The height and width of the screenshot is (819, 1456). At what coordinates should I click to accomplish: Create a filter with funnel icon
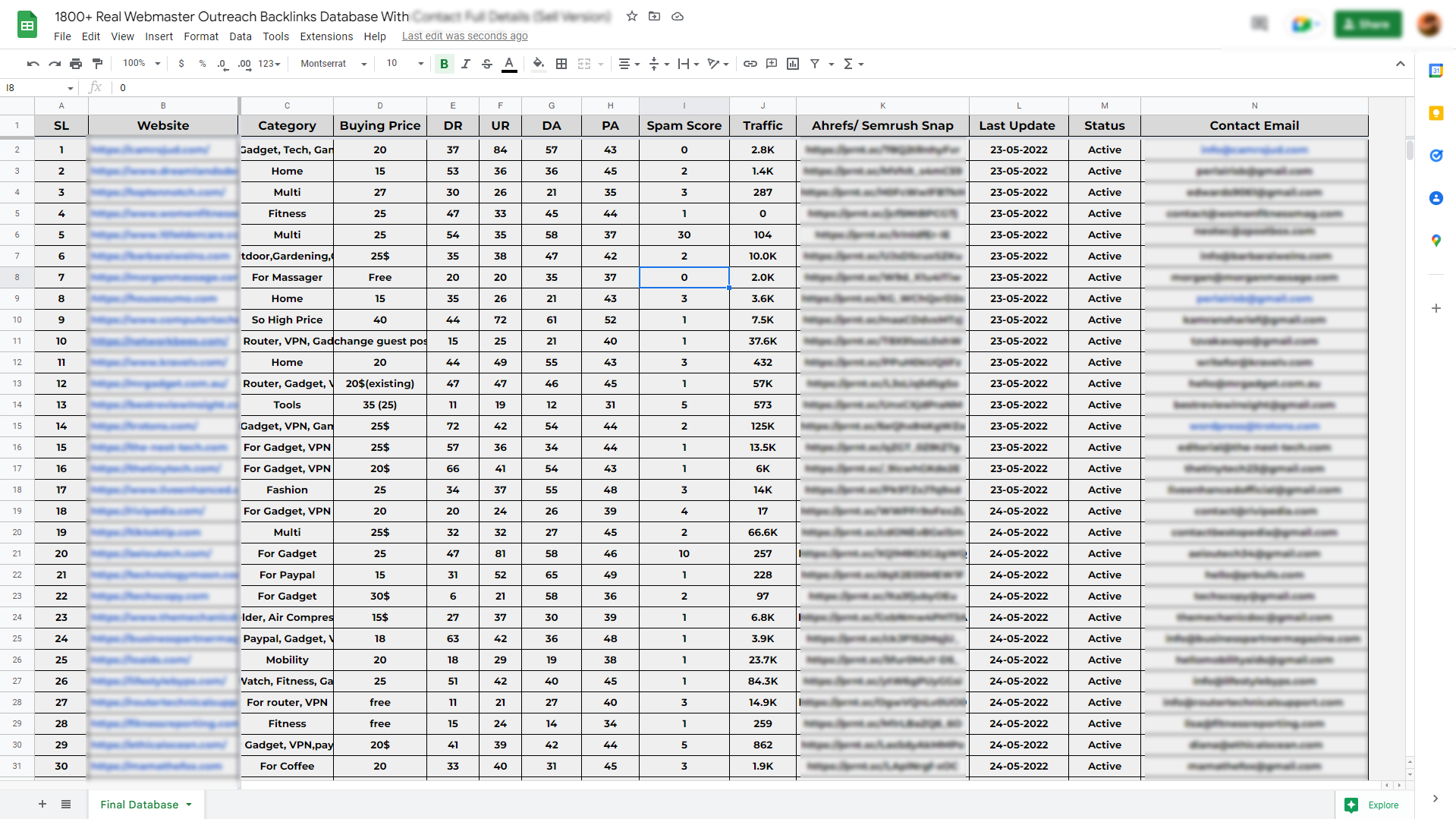coord(815,64)
